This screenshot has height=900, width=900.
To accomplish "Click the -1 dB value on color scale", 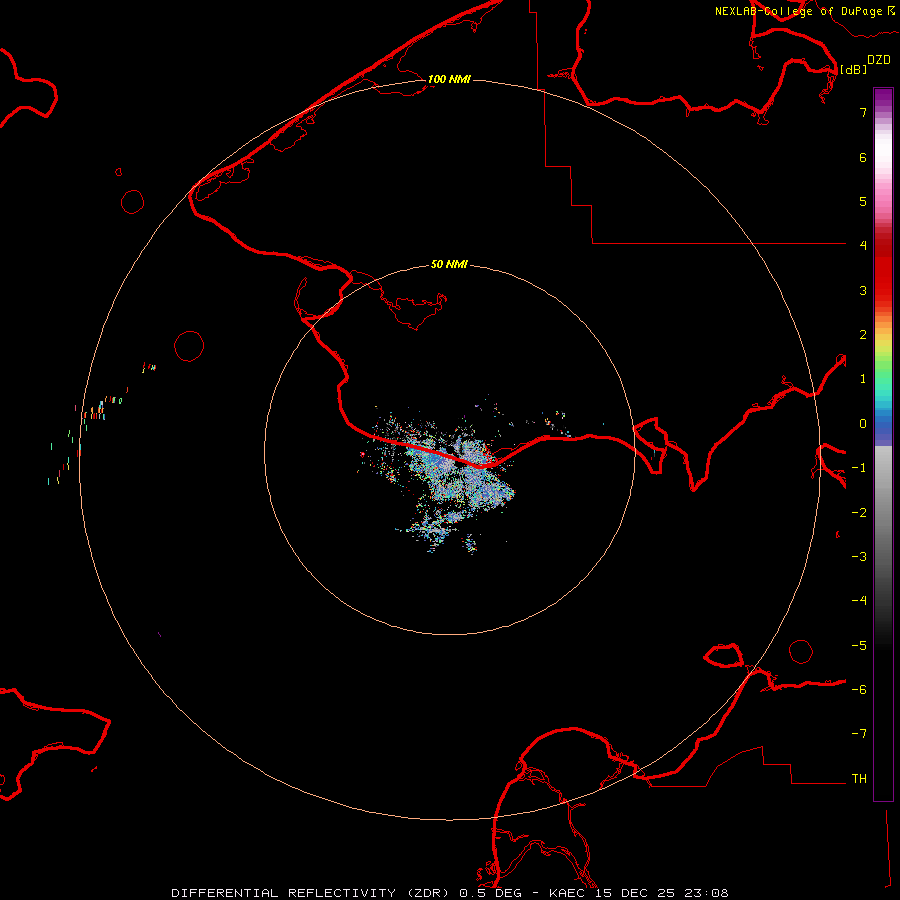I will 859,468.
